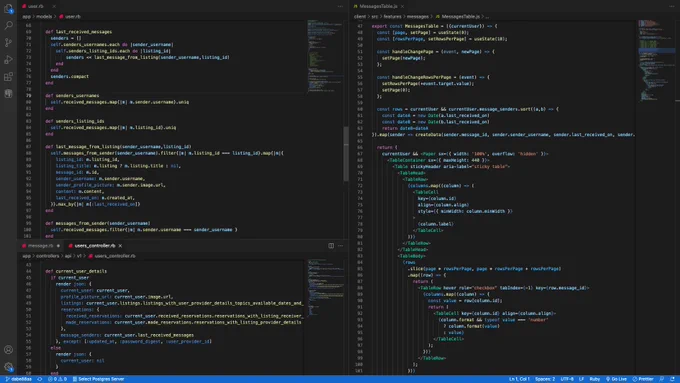Click the user.rb editor vertical scrollbar thumb
This screenshot has width=680, height=383.
point(346,154)
